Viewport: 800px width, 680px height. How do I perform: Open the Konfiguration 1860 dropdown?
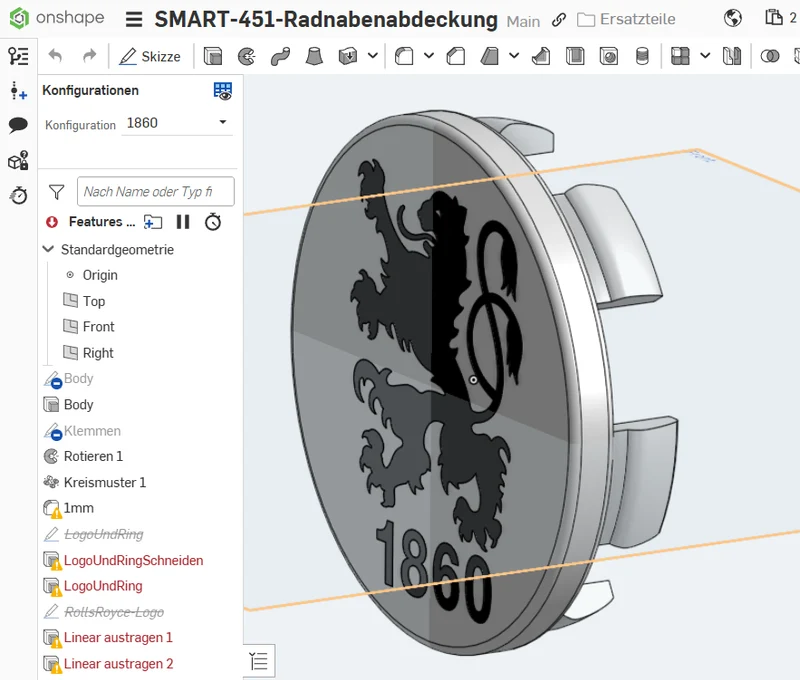[177, 123]
